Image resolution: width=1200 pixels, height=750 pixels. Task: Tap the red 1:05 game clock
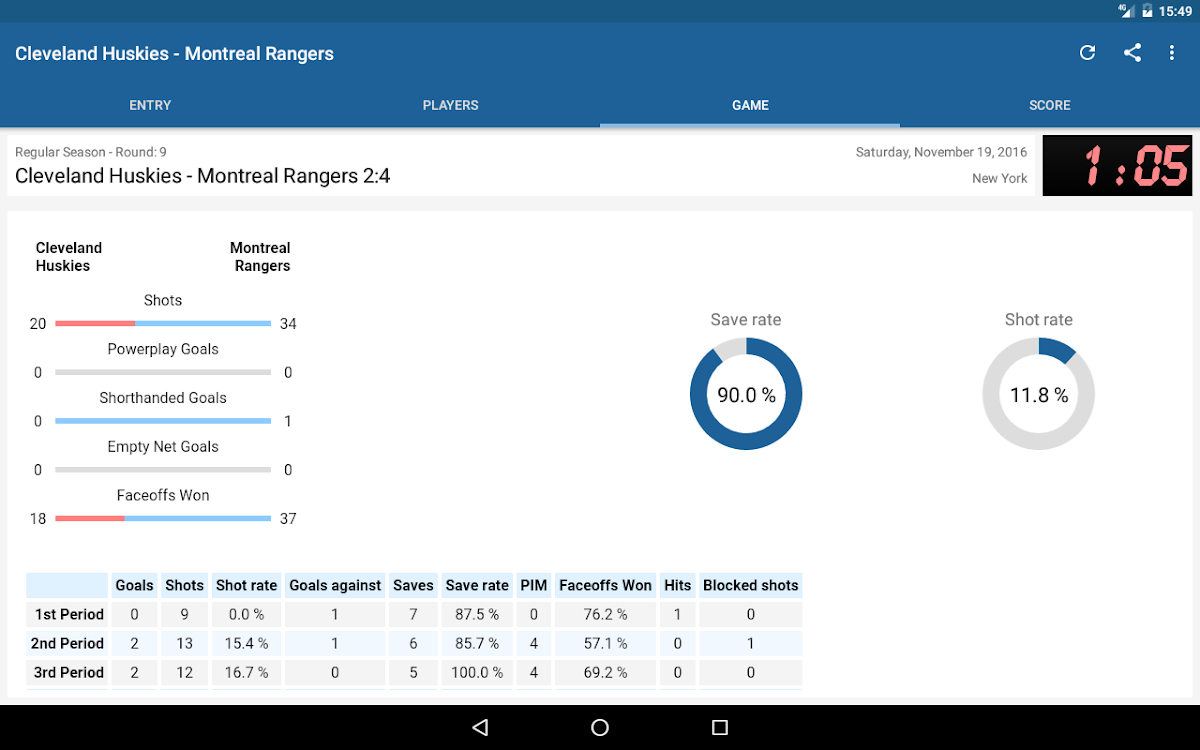coord(1117,166)
